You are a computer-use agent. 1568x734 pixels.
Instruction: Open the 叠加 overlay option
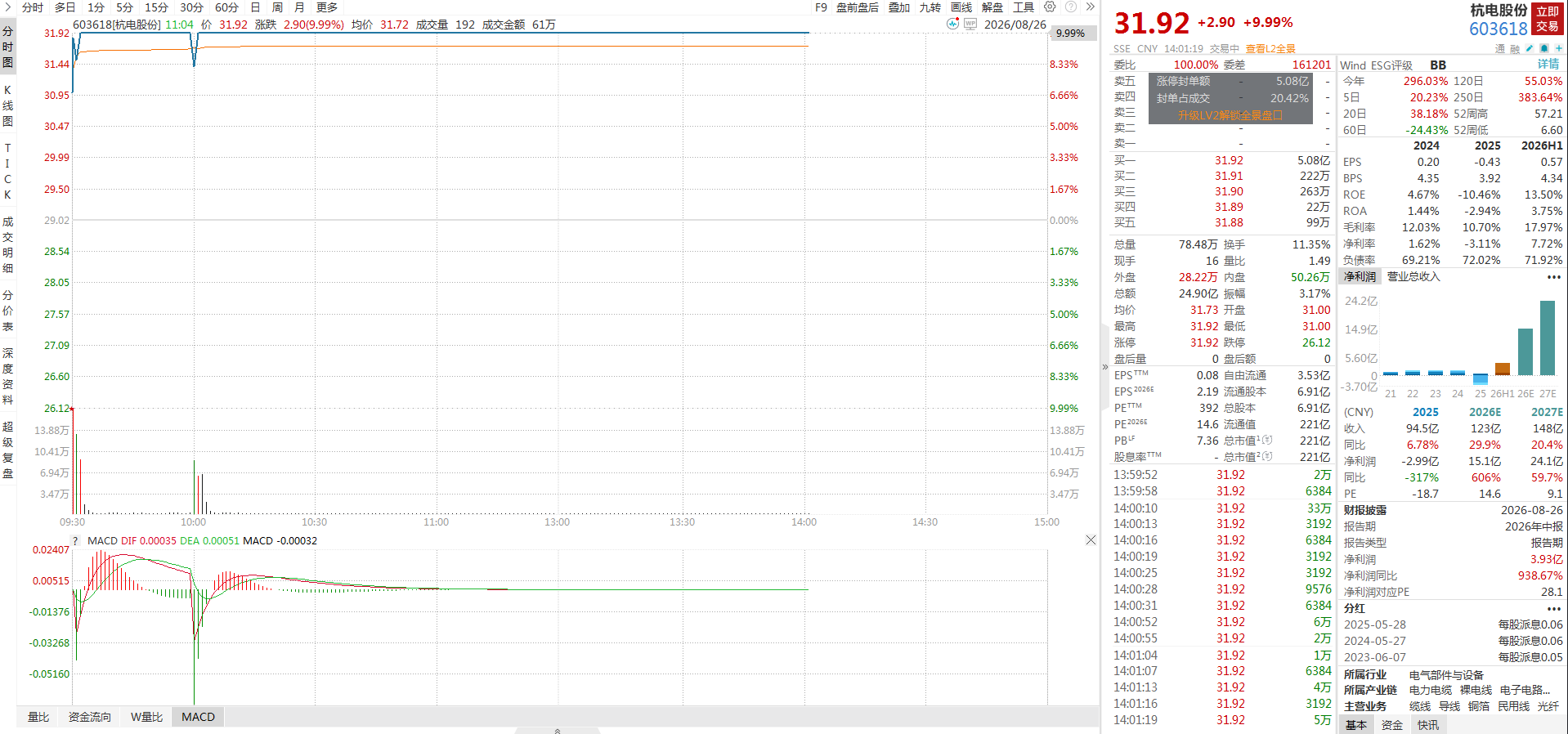point(899,7)
